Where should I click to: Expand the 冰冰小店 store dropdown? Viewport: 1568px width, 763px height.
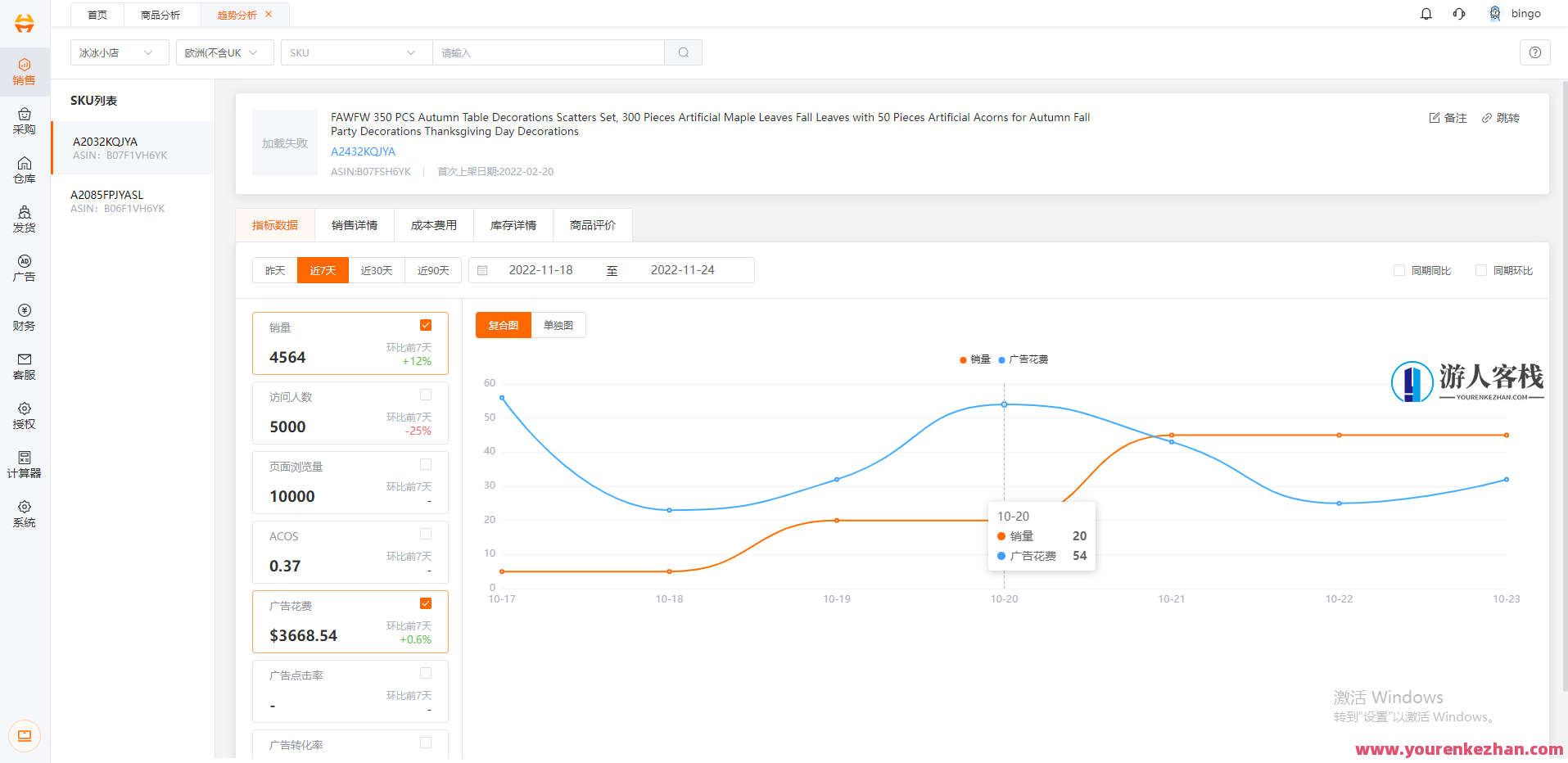click(x=120, y=52)
